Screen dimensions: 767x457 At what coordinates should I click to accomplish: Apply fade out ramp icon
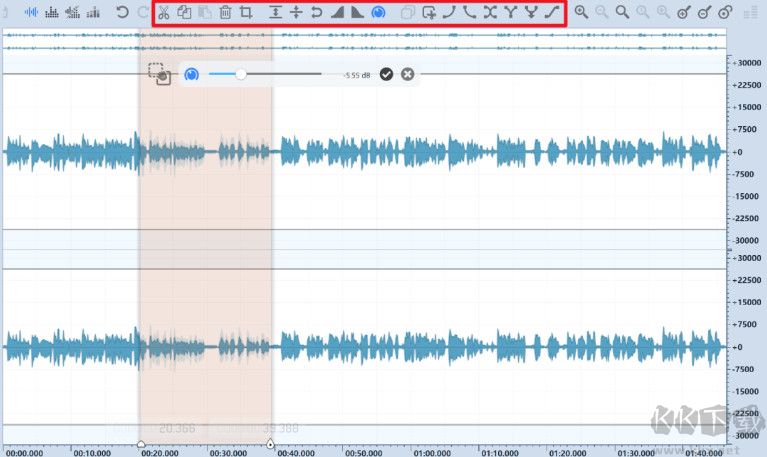pos(358,12)
